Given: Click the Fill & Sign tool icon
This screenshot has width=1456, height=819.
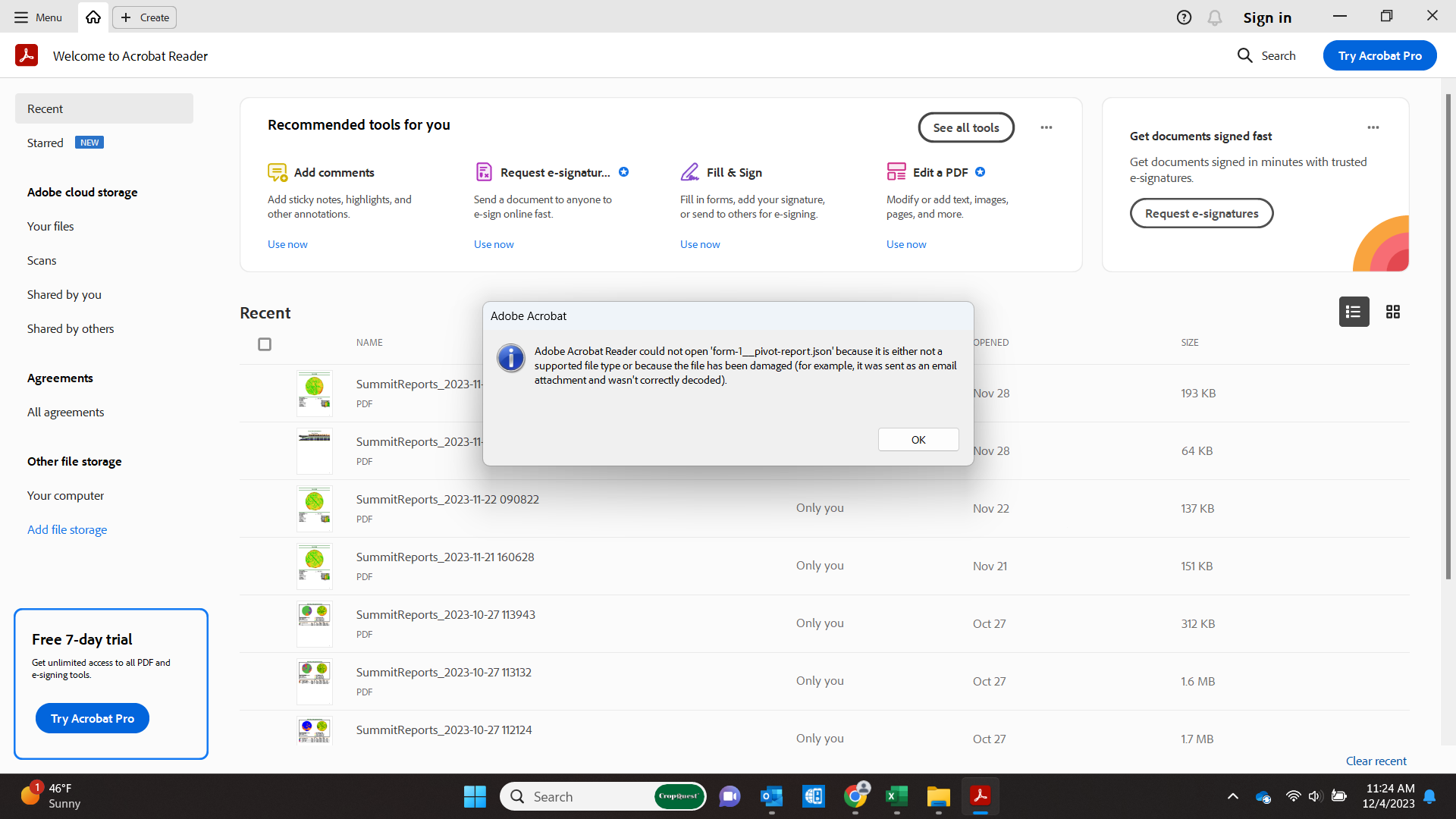Looking at the screenshot, I should point(690,172).
